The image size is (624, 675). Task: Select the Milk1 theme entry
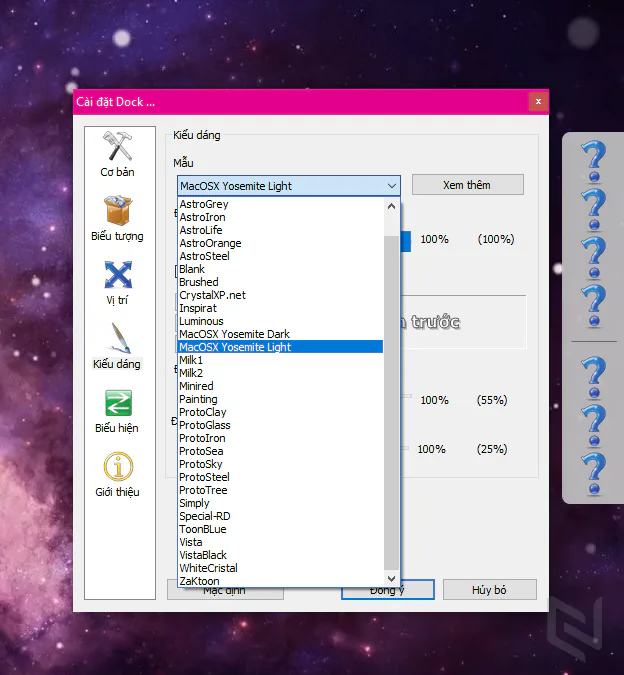pos(280,360)
